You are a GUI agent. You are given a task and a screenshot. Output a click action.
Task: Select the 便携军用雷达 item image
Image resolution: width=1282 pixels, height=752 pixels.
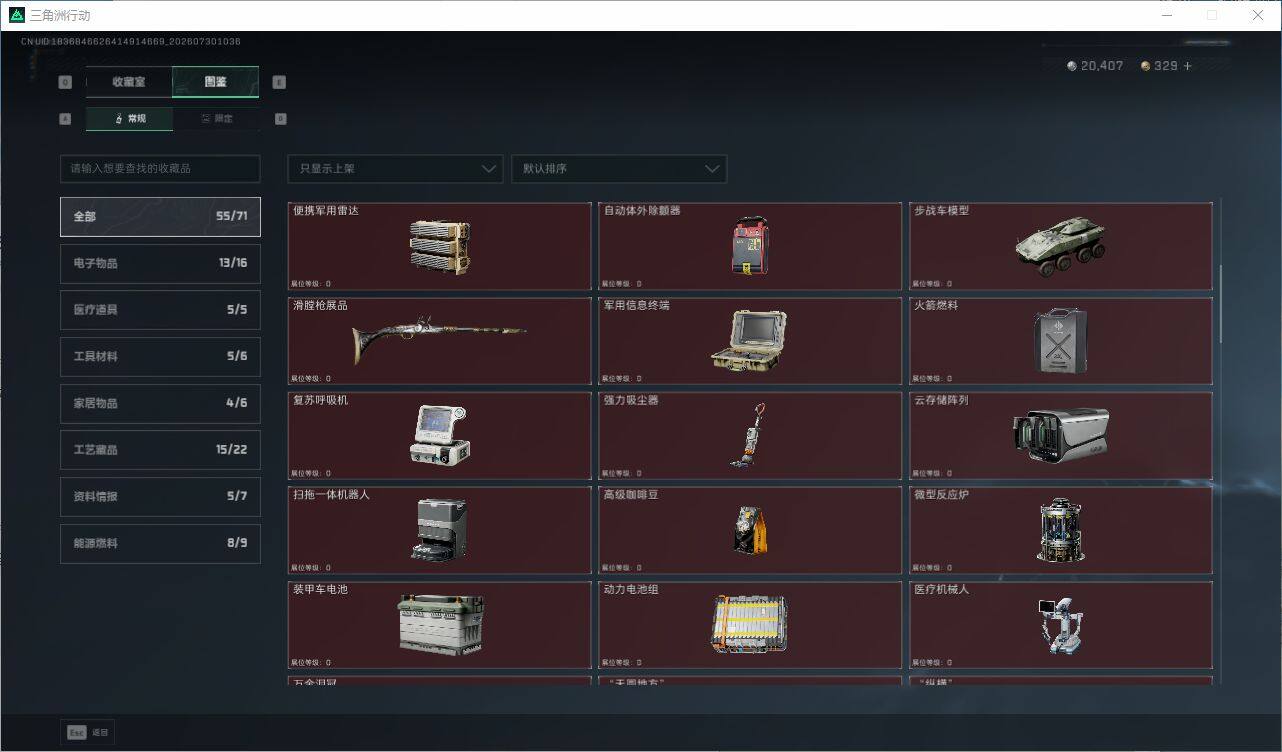[440, 247]
